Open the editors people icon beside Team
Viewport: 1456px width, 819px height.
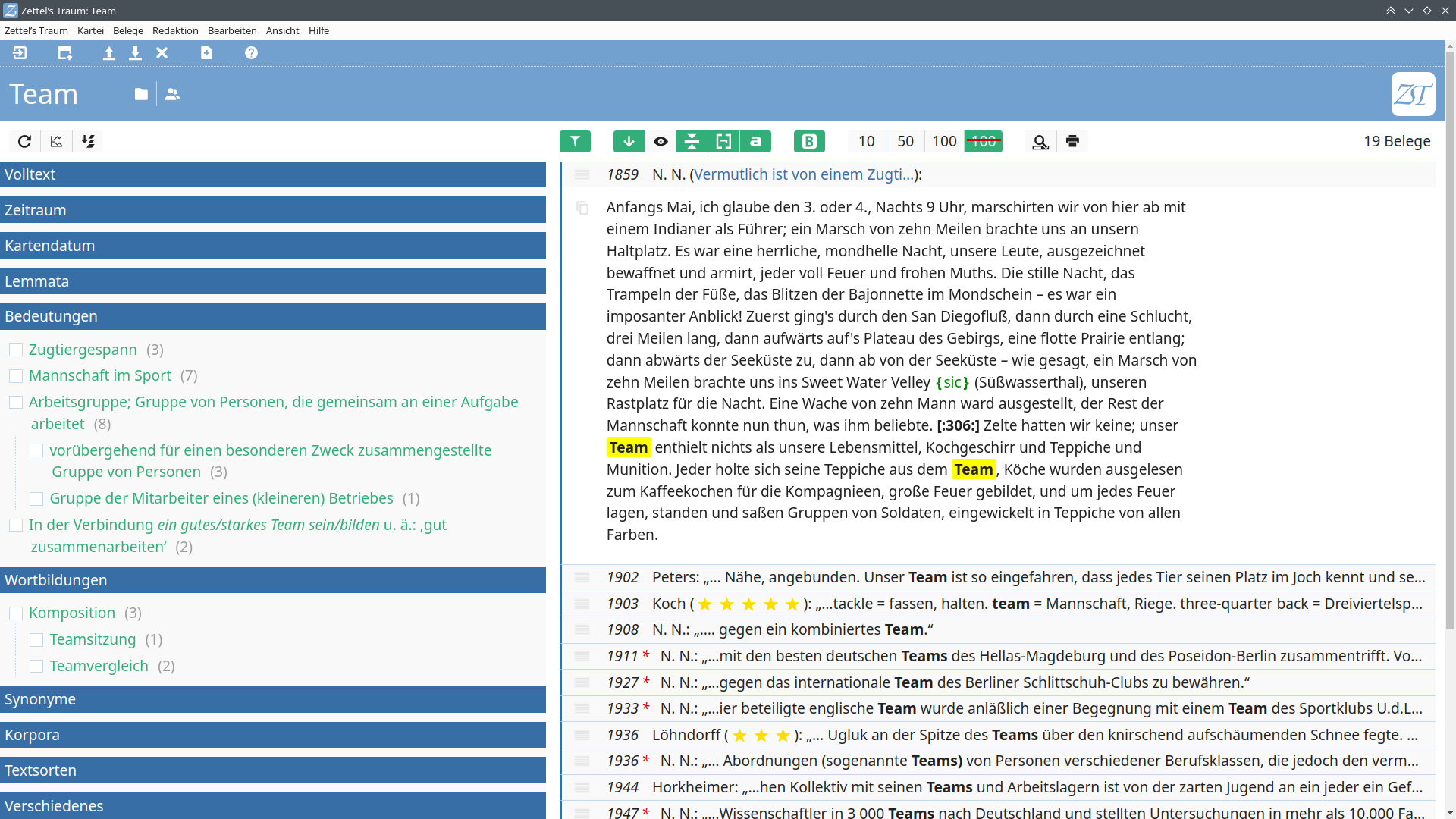click(172, 94)
